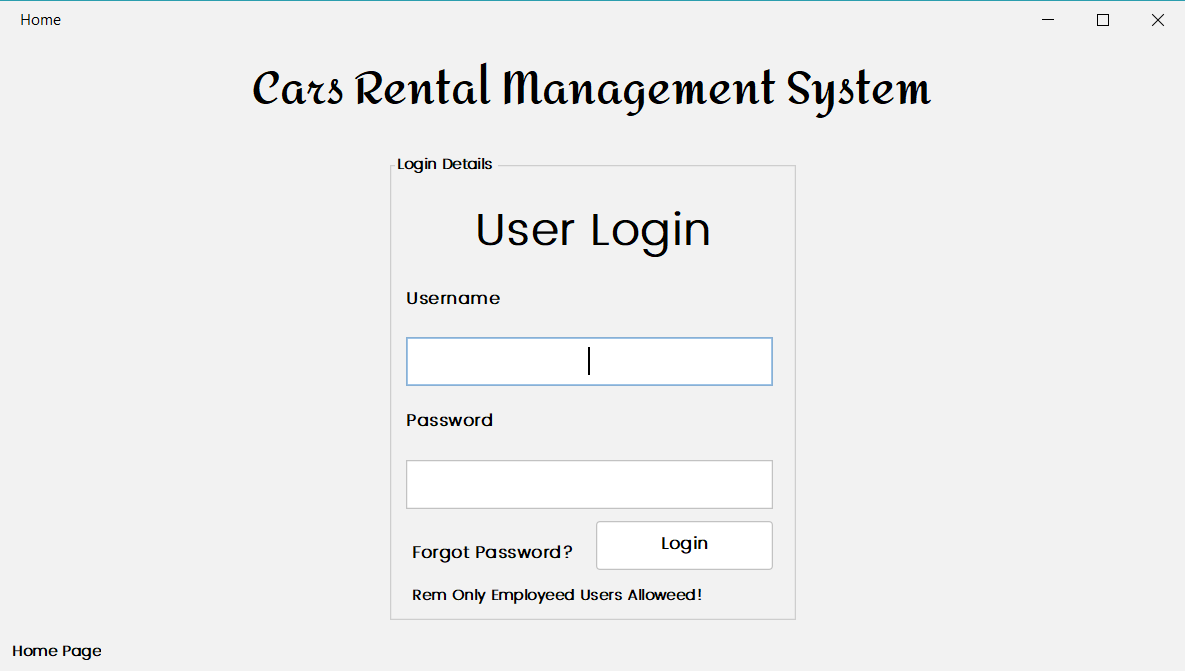Click the employees-only warning text
Screen dimensions: 1185x671
[x=557, y=594]
